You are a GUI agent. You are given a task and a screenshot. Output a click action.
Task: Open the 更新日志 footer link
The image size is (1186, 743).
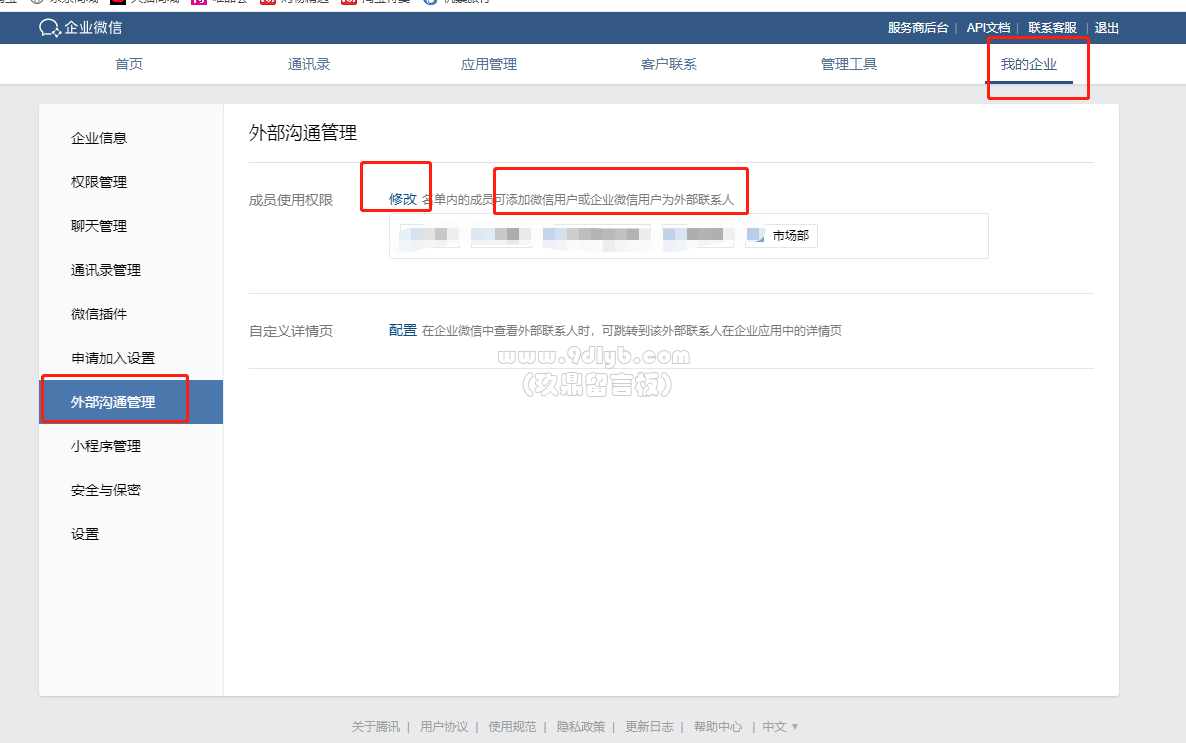pos(649,726)
